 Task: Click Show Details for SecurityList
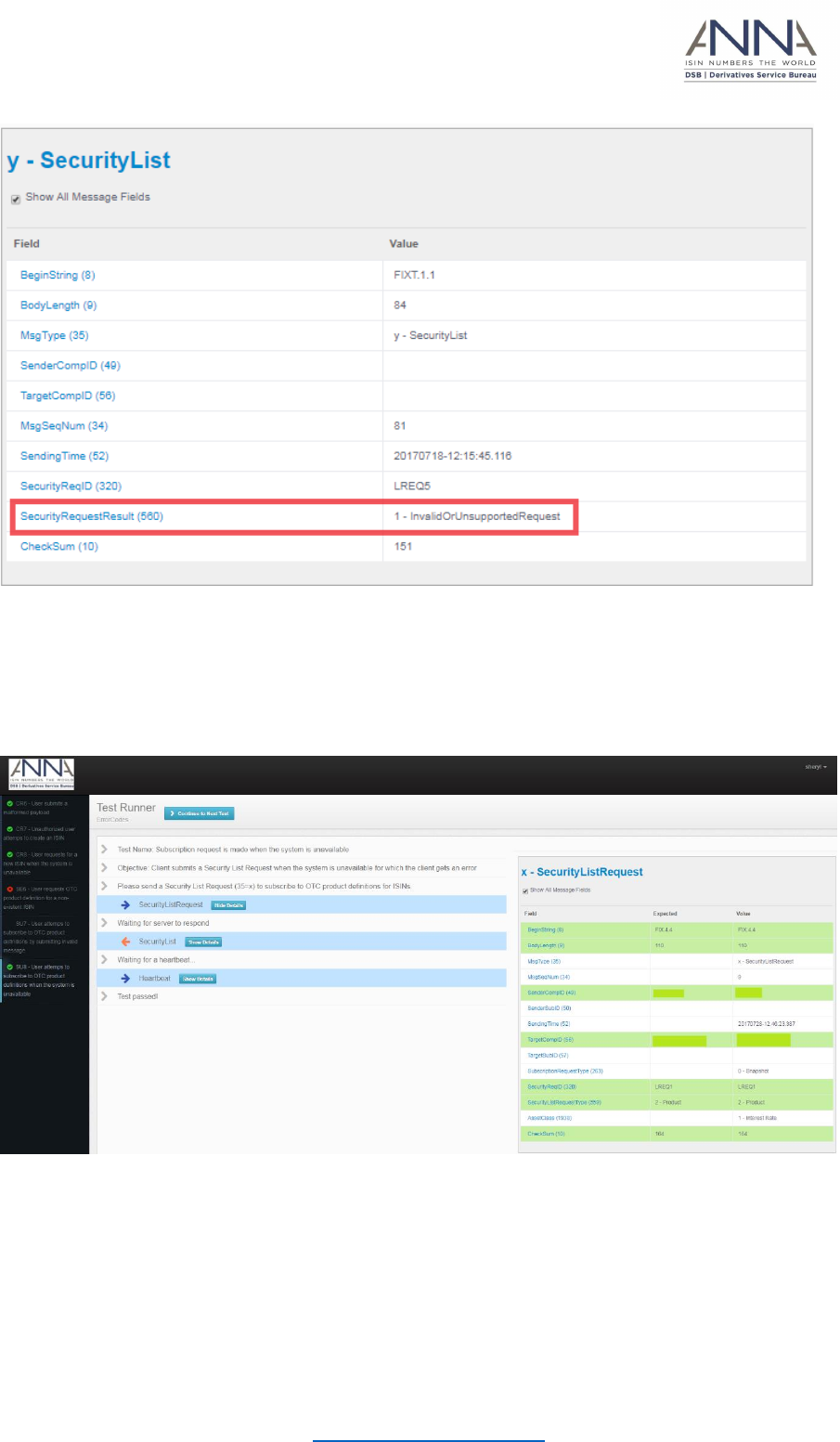point(203,942)
